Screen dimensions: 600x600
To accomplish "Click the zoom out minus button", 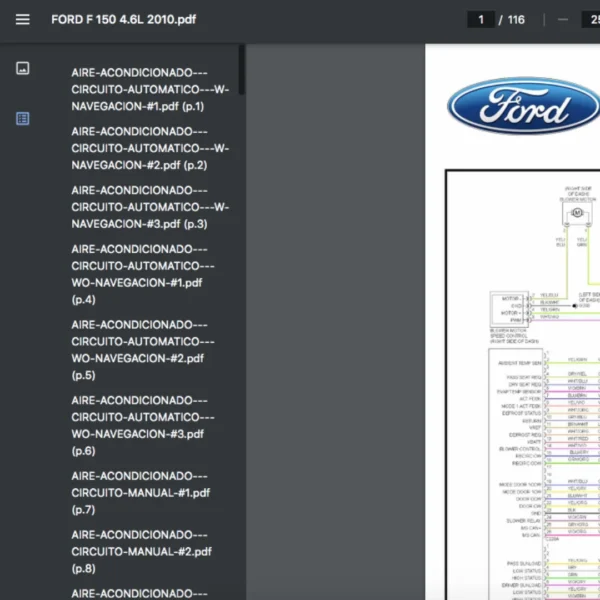I will tap(563, 20).
